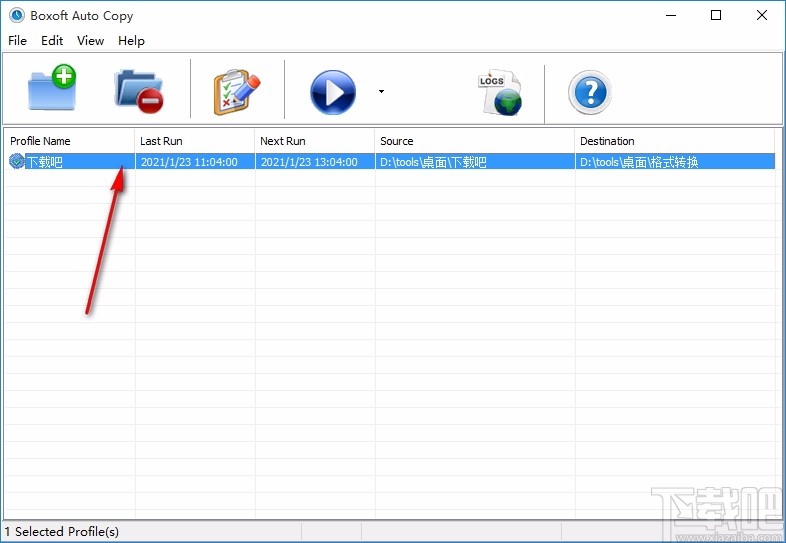
Task: Open the Logs viewer icon
Action: (x=500, y=92)
